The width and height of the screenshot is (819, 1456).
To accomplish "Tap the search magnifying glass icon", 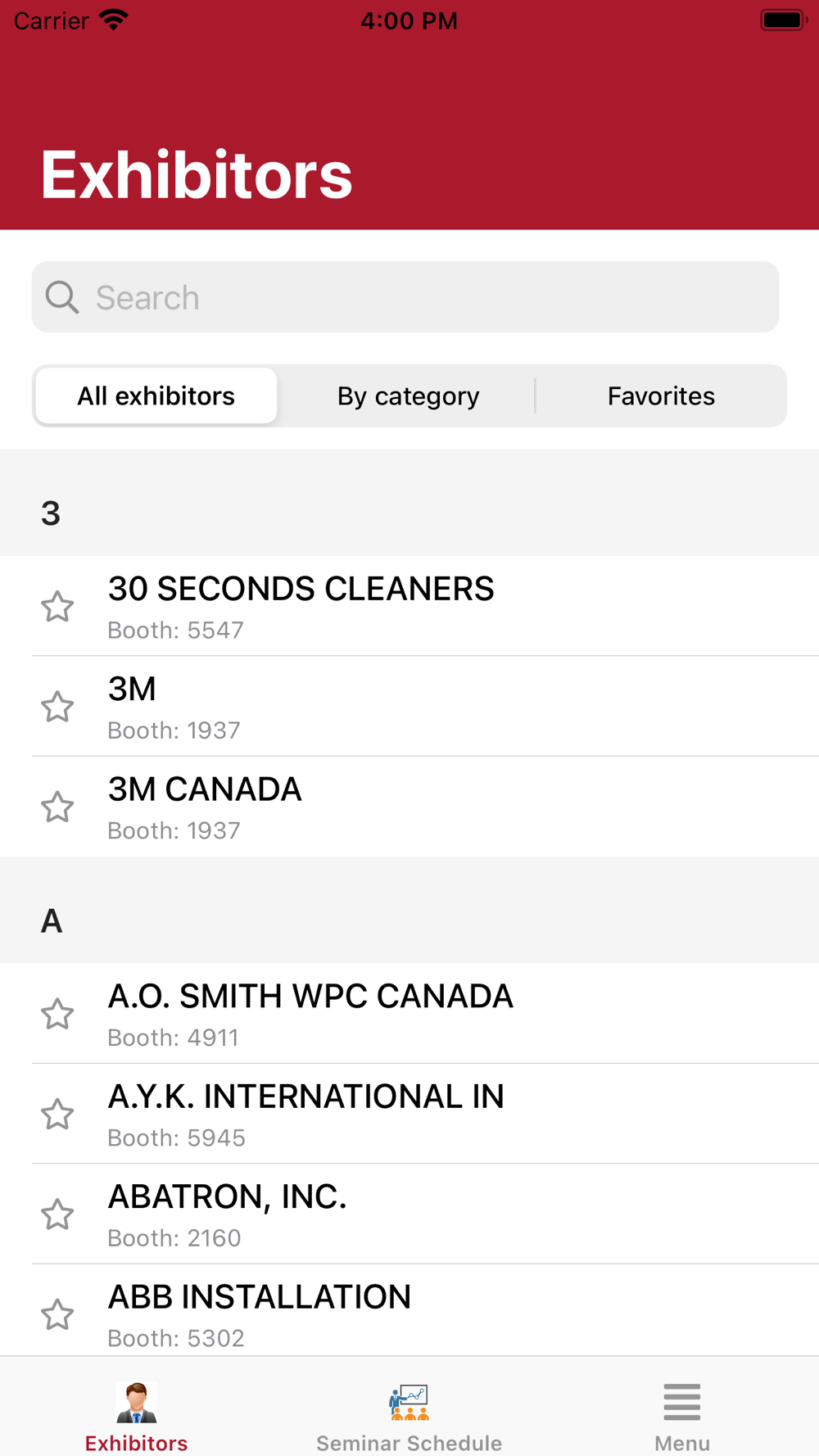I will pyautogui.click(x=62, y=297).
